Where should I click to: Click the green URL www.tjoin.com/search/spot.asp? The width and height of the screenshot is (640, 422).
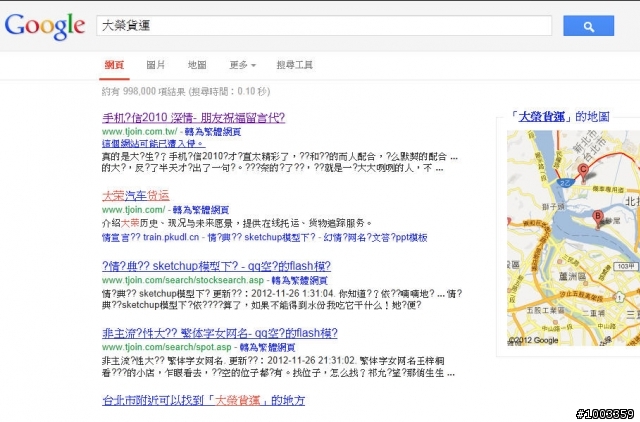pyautogui.click(x=167, y=347)
